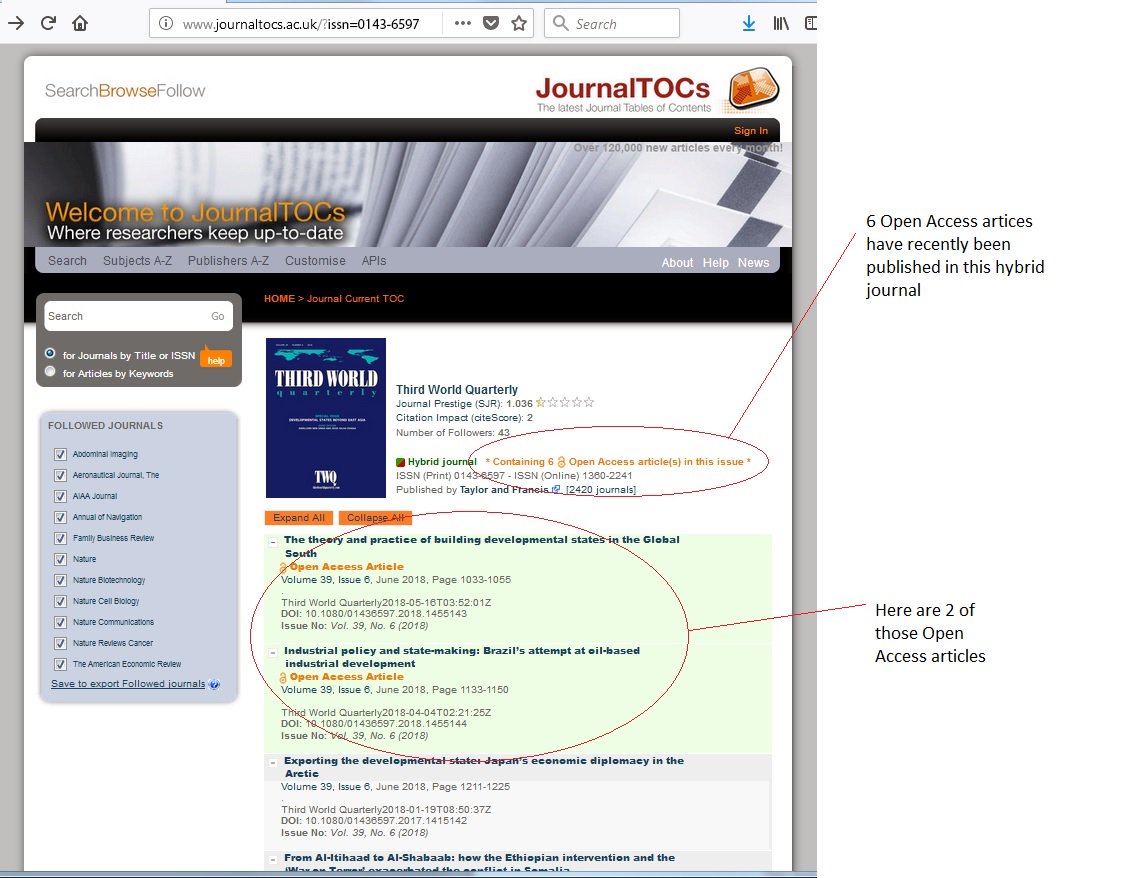Click the help icon beside Save to export

pyautogui.click(x=213, y=684)
